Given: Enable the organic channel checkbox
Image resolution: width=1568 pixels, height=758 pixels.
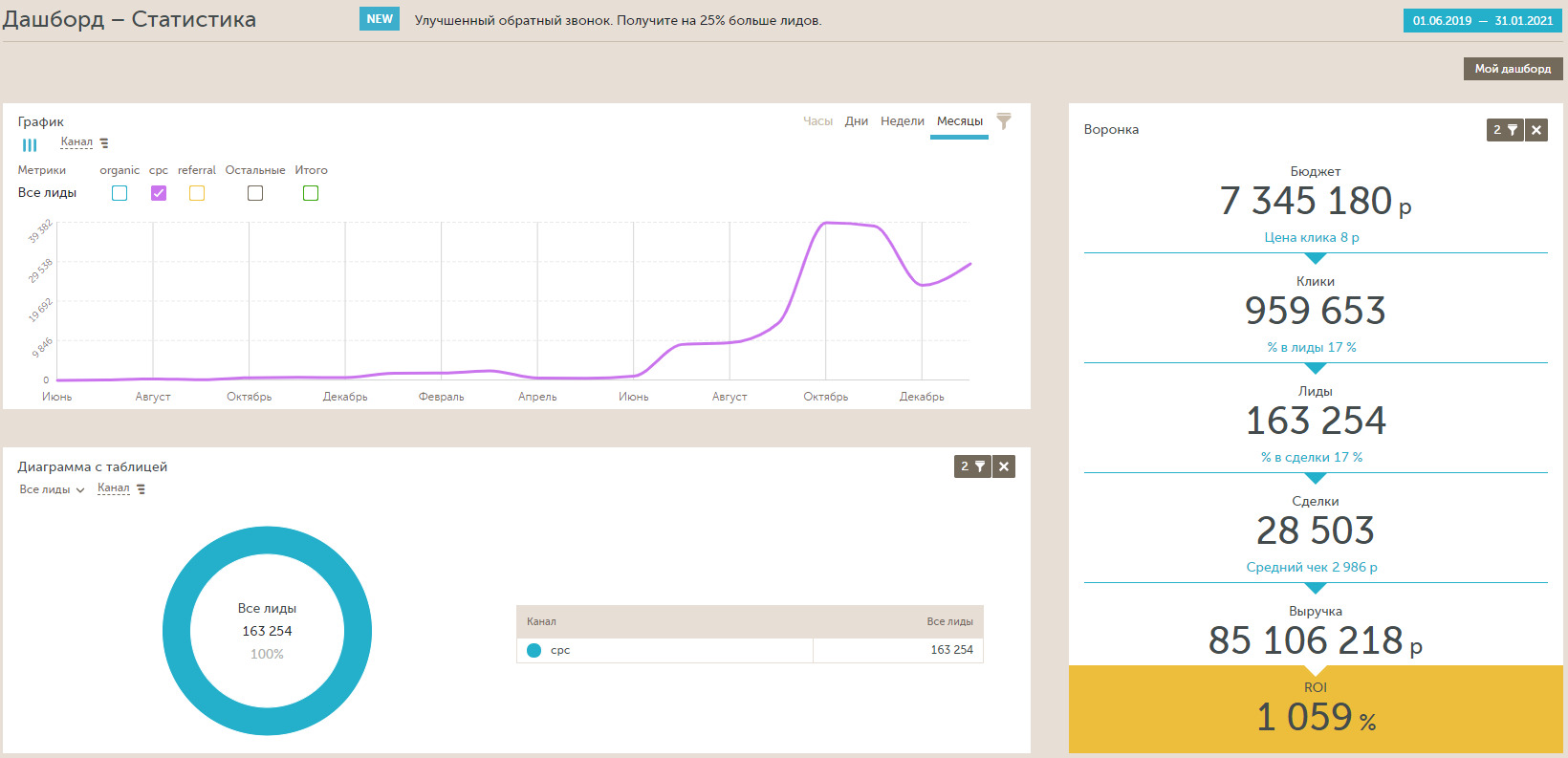Looking at the screenshot, I should coord(120,193).
